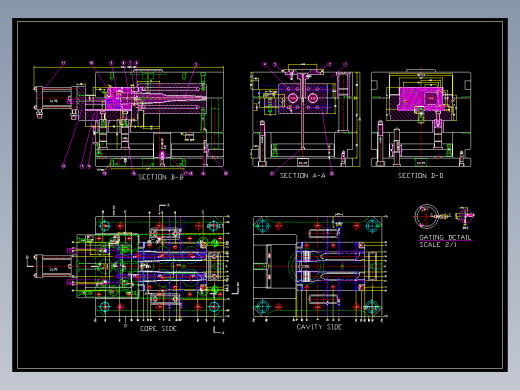Screen dimensions: 520x390
Task: Select the circular gating detail drawing
Action: (x=426, y=216)
